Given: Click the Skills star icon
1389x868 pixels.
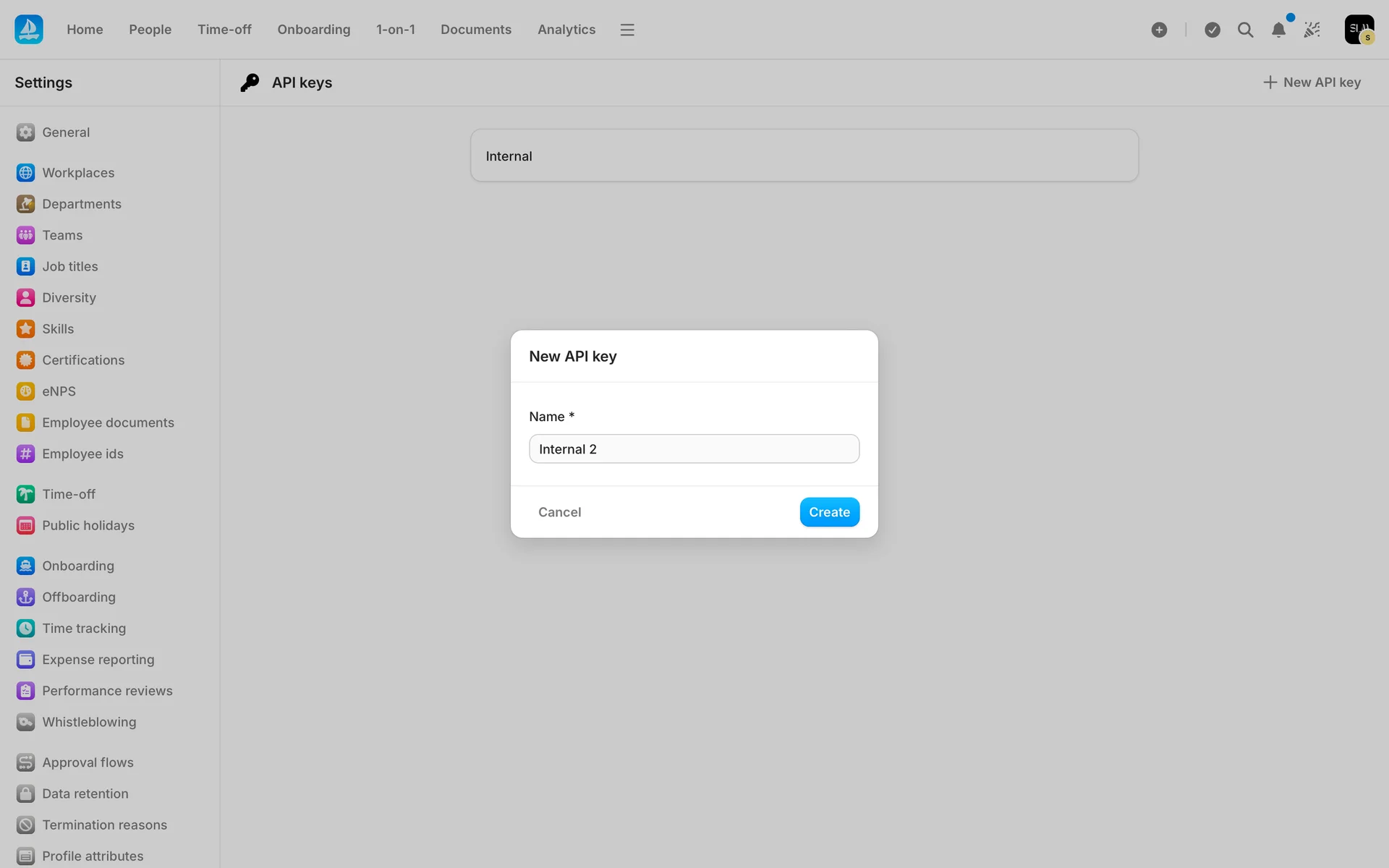Looking at the screenshot, I should pos(26,329).
